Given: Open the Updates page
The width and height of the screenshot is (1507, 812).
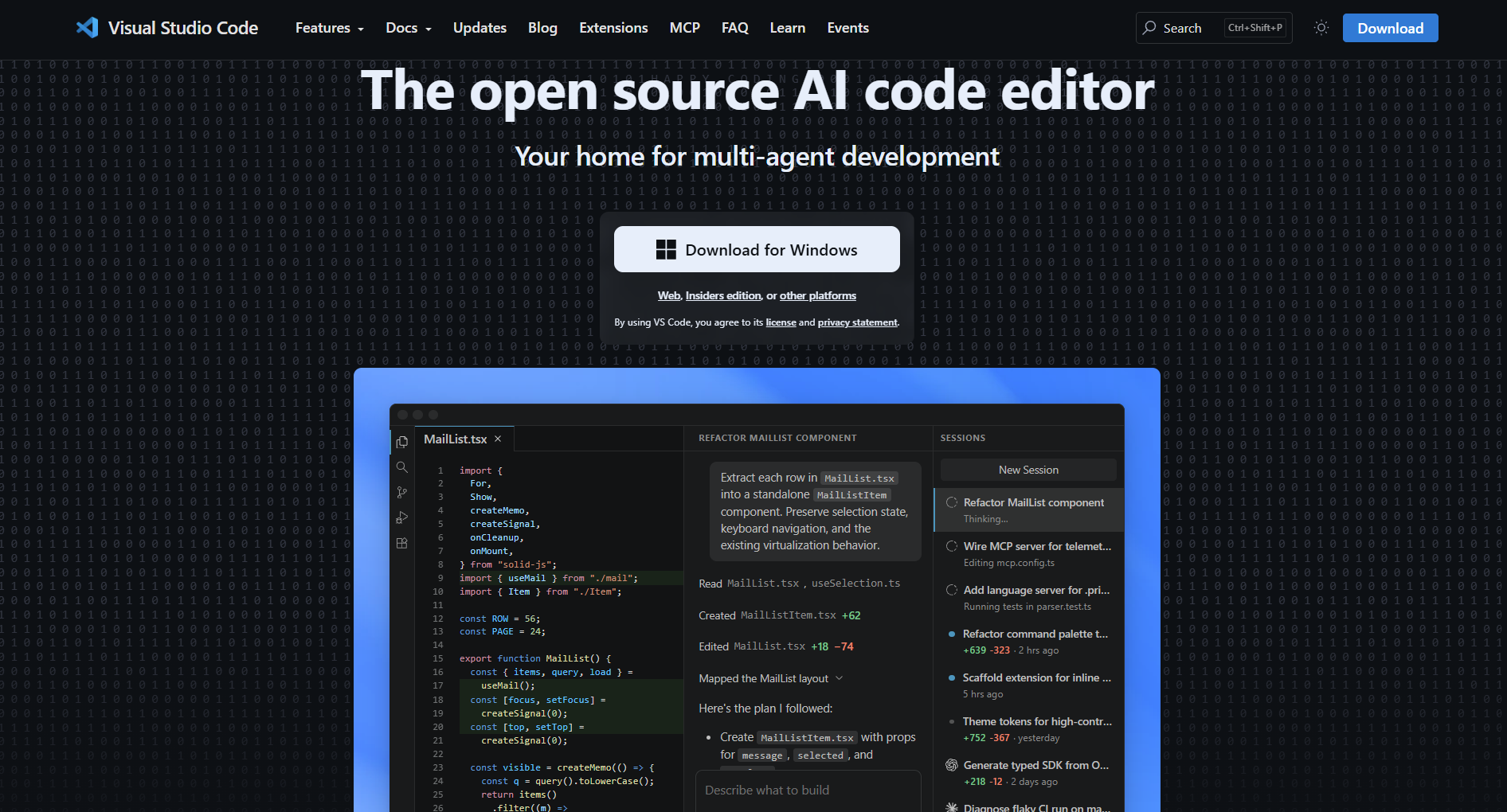Looking at the screenshot, I should pos(479,28).
